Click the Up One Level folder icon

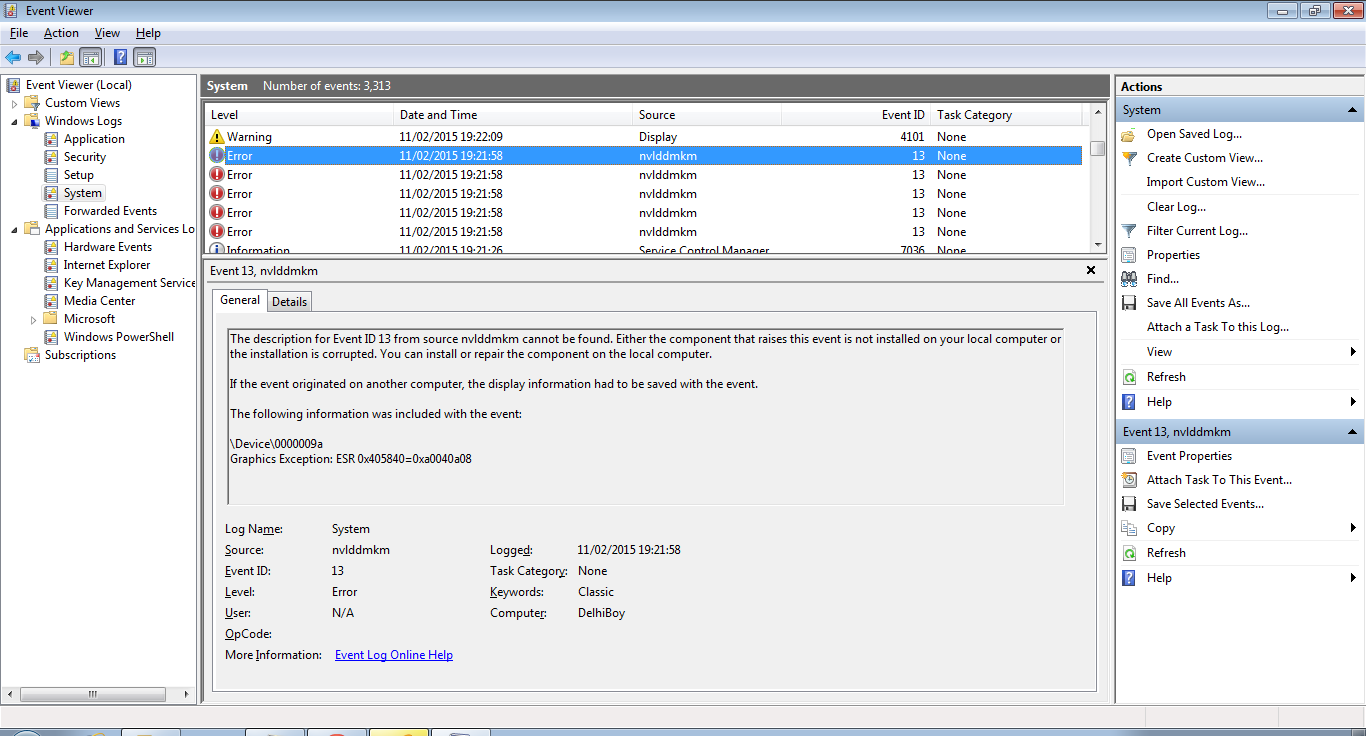click(66, 57)
